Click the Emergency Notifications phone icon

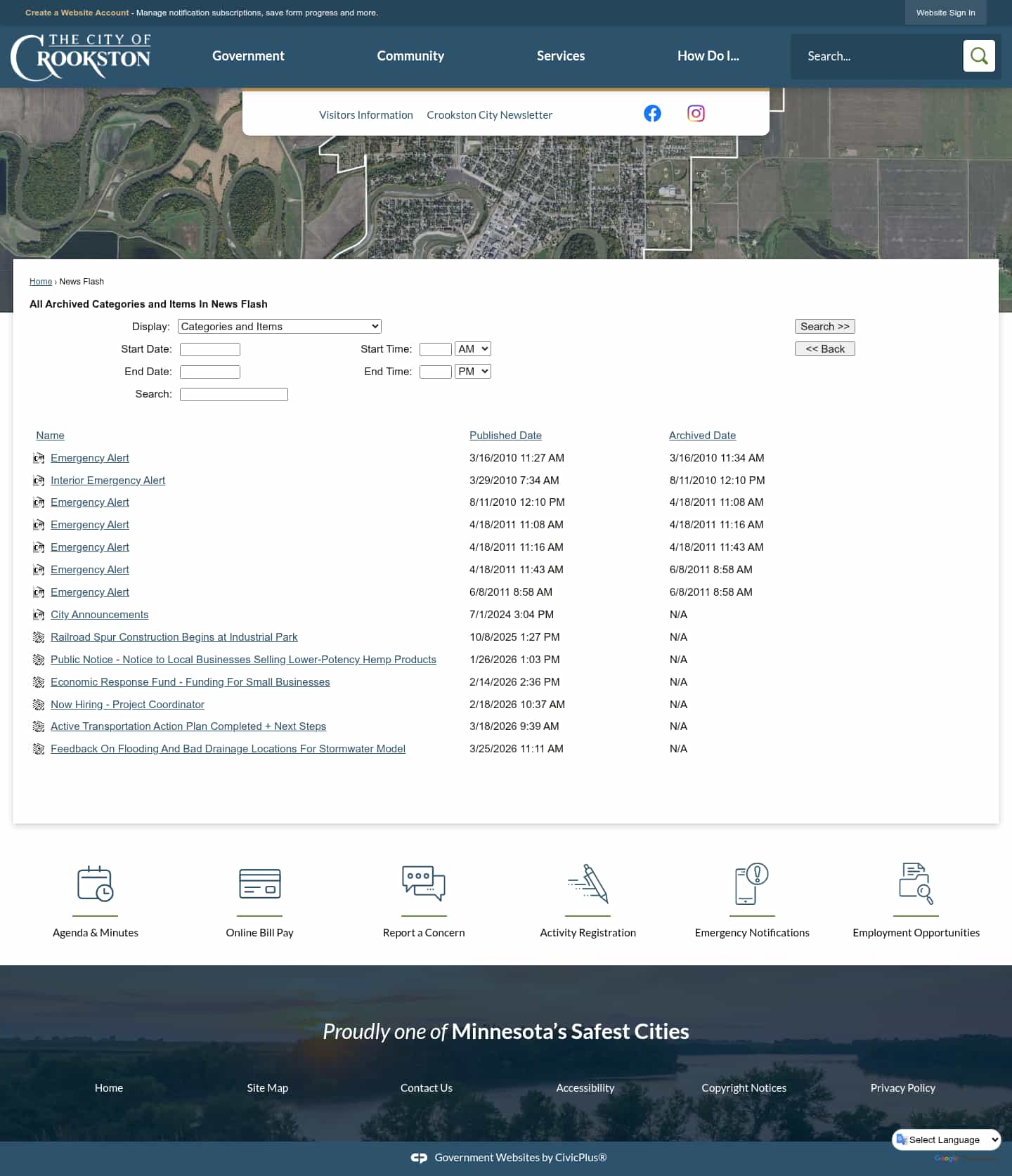tap(751, 883)
